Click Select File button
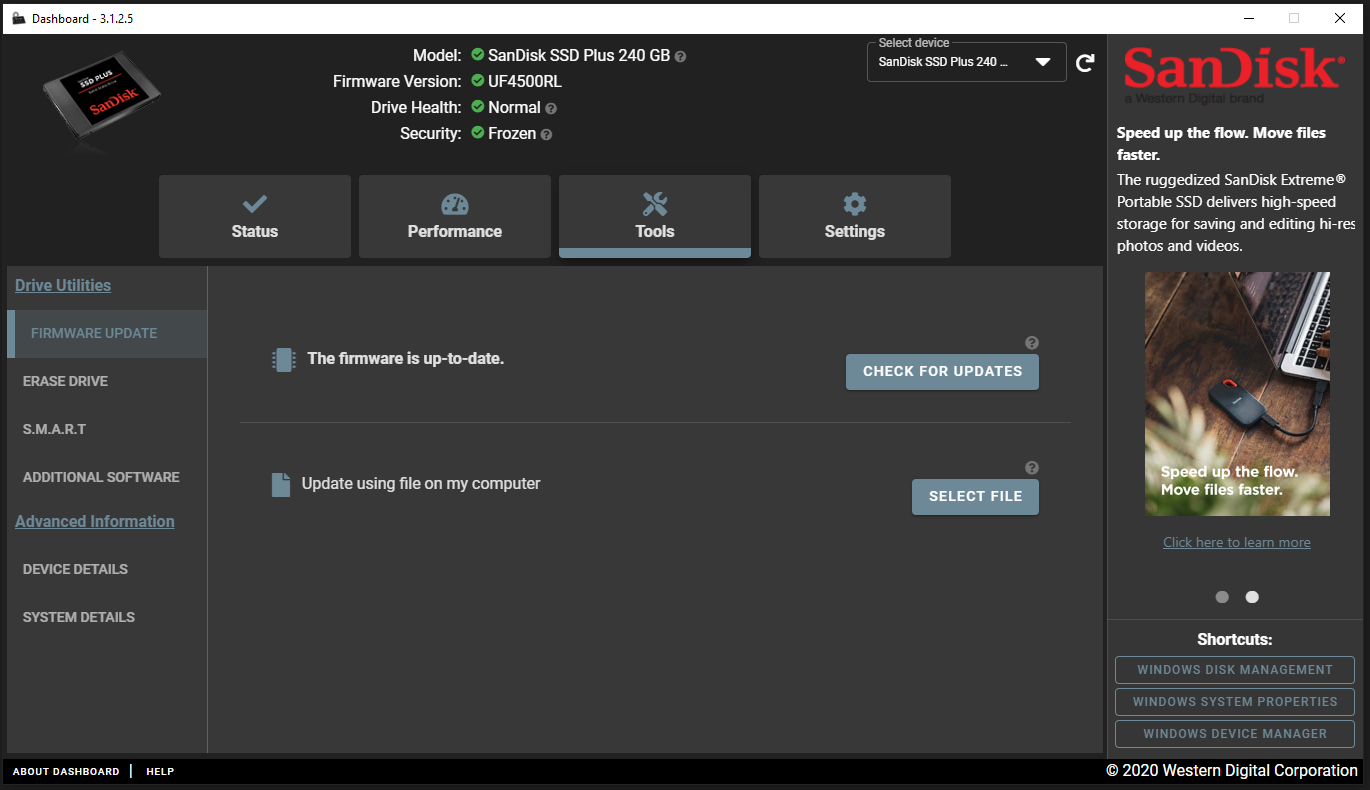Viewport: 1370px width, 790px height. click(x=975, y=496)
